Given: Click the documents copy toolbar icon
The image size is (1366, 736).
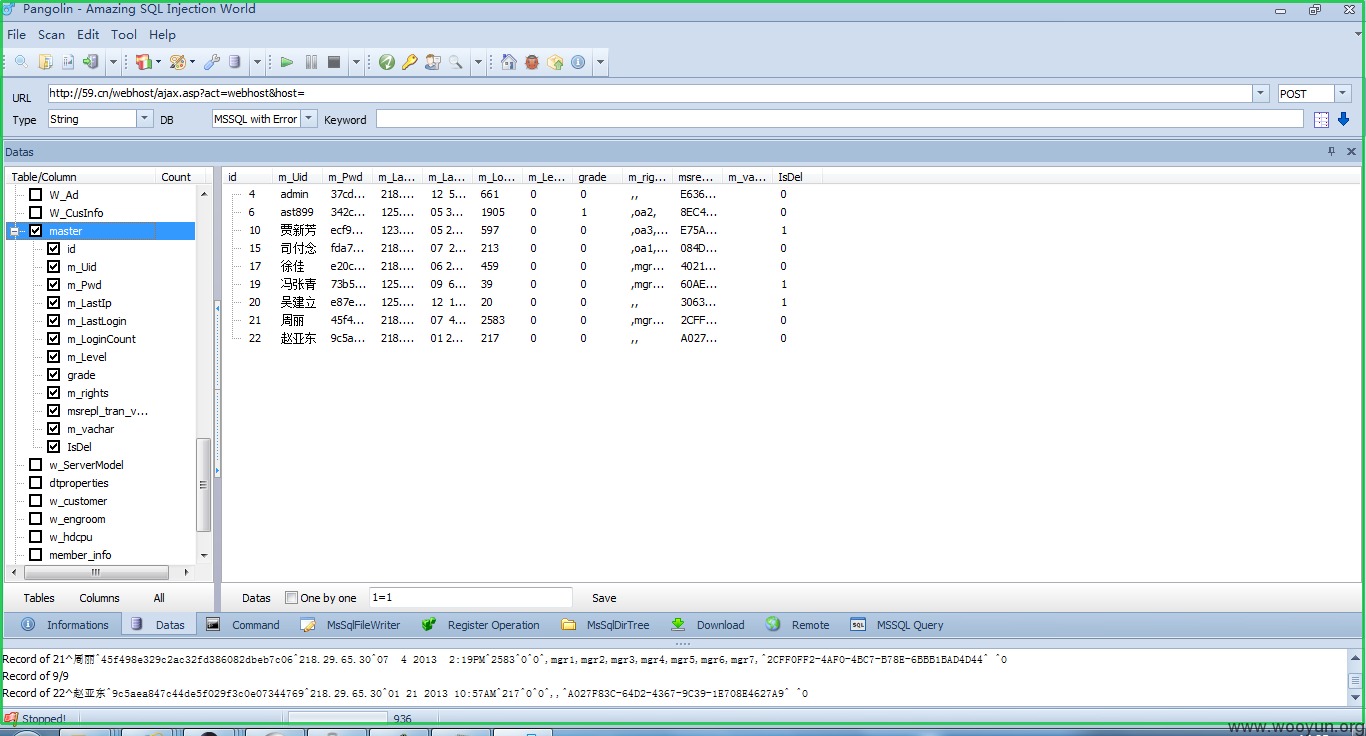Looking at the screenshot, I should (x=45, y=62).
